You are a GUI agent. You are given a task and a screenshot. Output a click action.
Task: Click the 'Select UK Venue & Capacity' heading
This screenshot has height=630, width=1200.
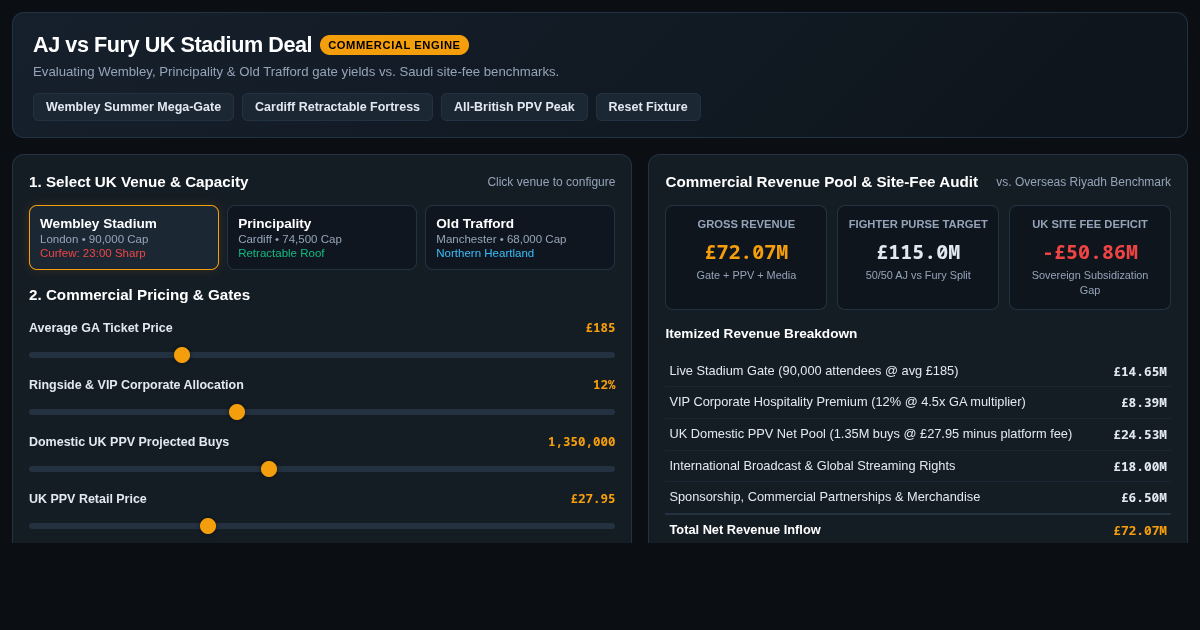tap(138, 181)
